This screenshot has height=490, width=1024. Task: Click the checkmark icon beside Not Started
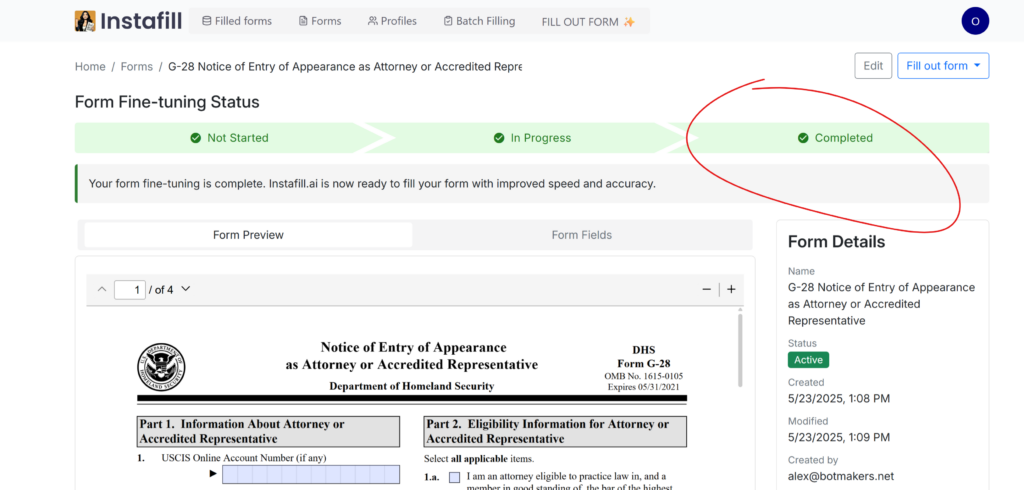[x=195, y=138]
